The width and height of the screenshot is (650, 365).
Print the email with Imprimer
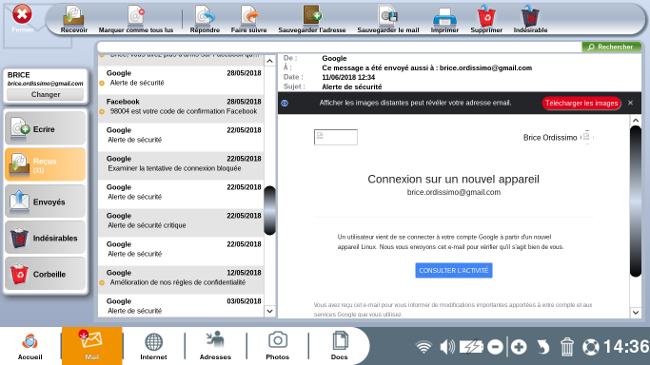pos(444,19)
